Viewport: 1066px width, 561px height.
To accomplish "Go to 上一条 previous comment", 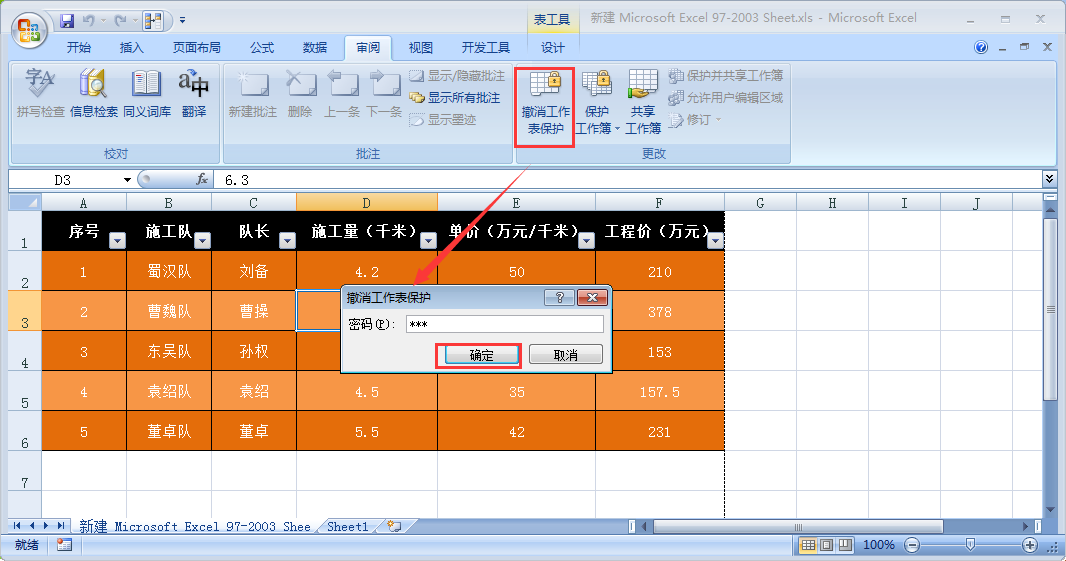I will 342,93.
